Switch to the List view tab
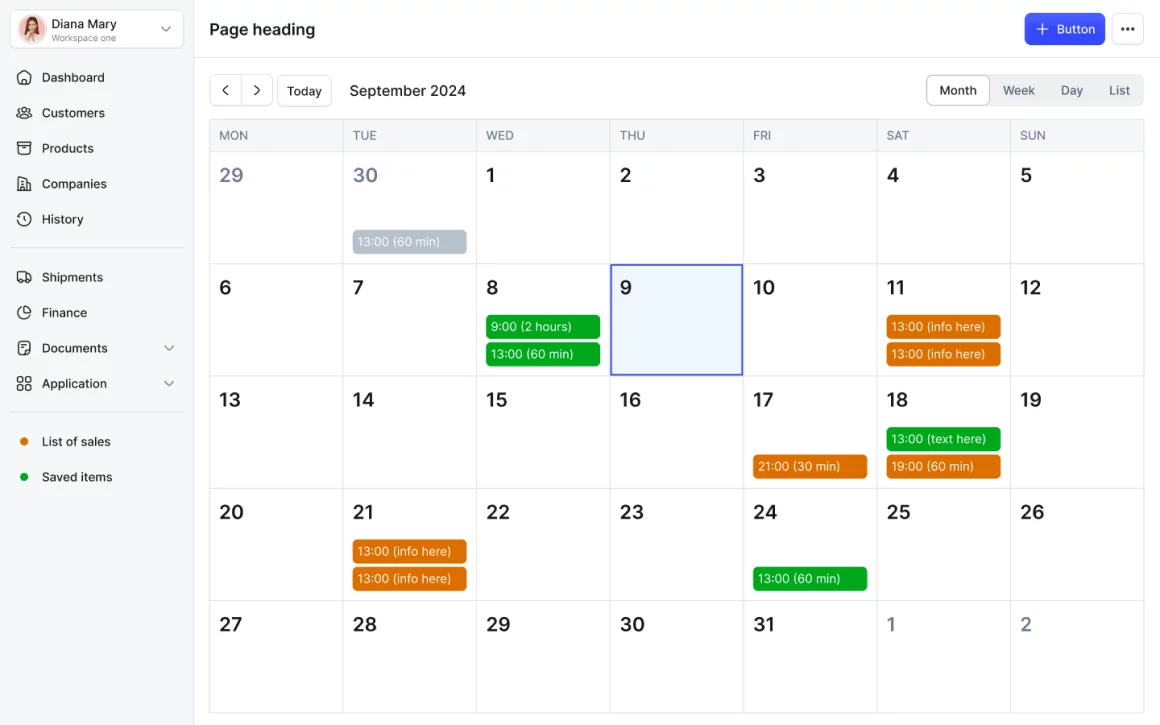Image resolution: width=1160 pixels, height=725 pixels. (1119, 90)
